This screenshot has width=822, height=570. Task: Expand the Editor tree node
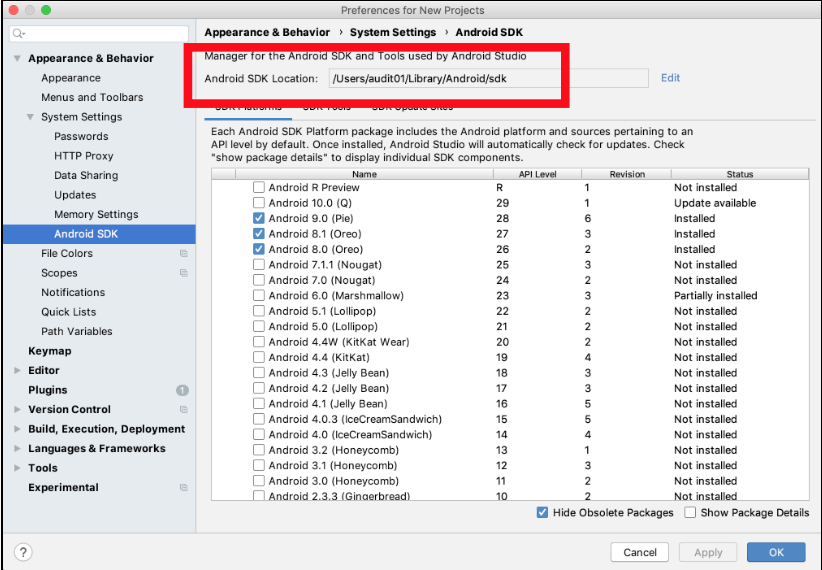[x=17, y=370]
